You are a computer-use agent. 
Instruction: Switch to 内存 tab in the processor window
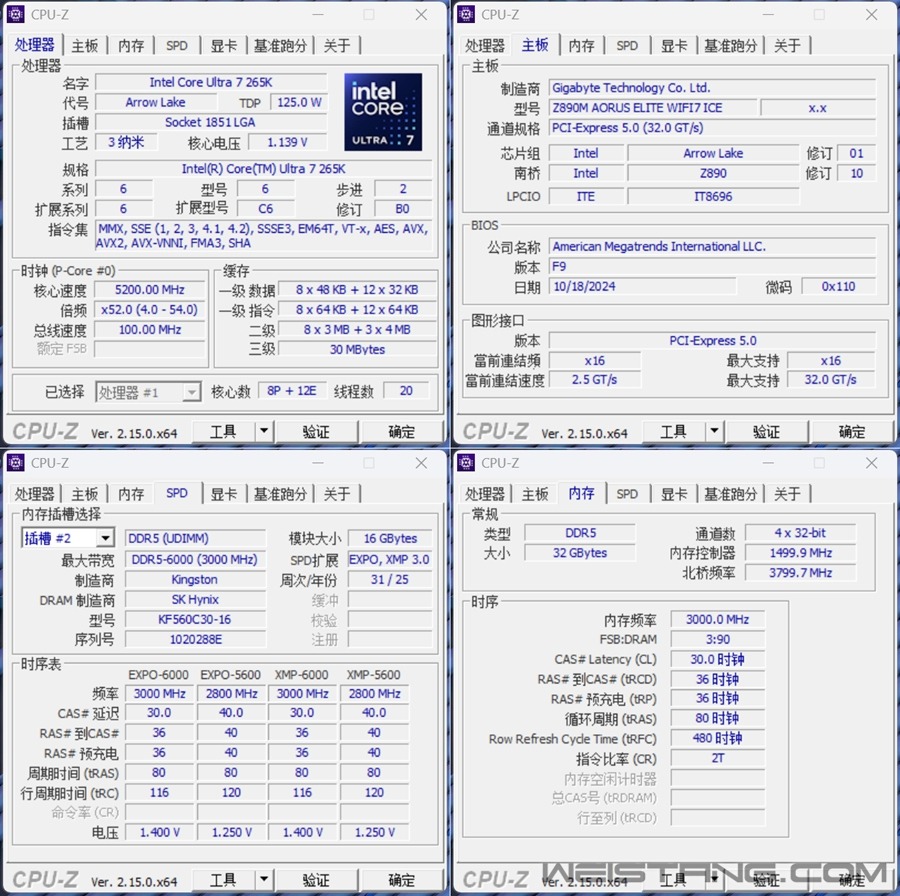coord(131,45)
